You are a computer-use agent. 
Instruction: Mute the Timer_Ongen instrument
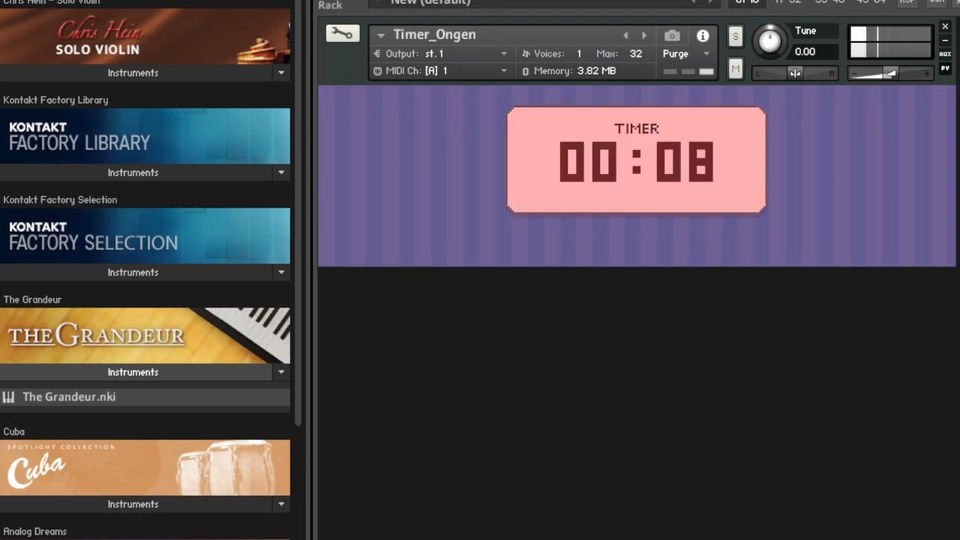pyautogui.click(x=735, y=69)
